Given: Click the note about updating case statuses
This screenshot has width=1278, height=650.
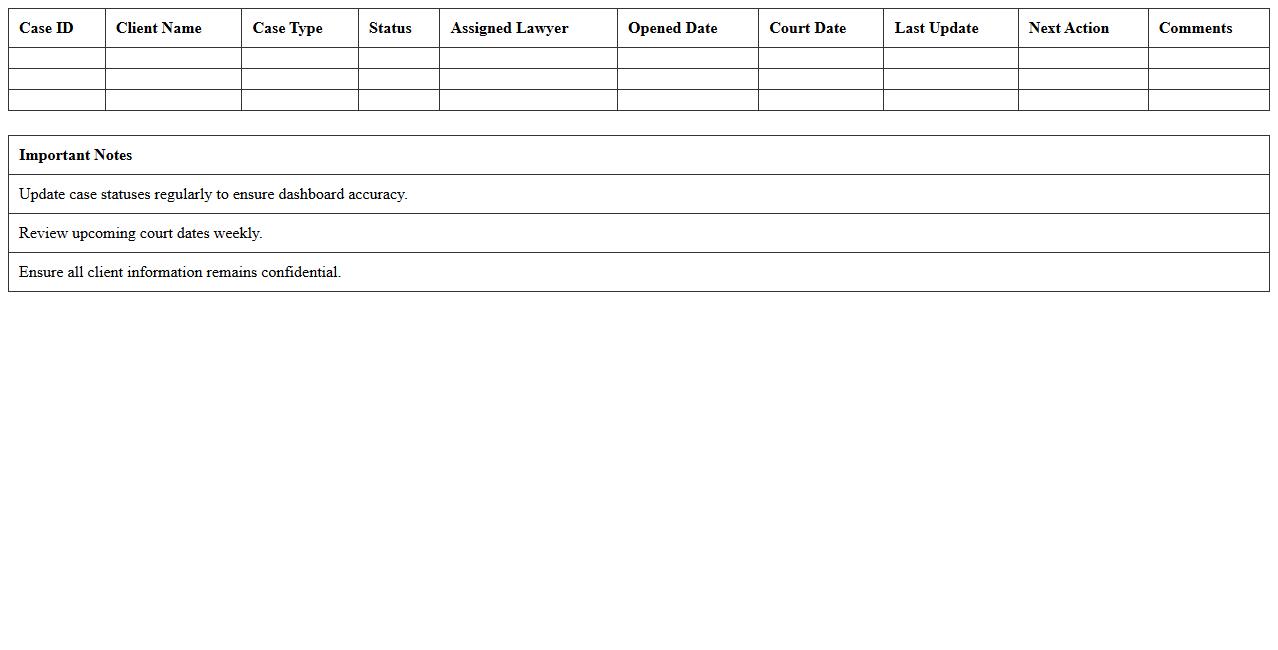Looking at the screenshot, I should 214,194.
